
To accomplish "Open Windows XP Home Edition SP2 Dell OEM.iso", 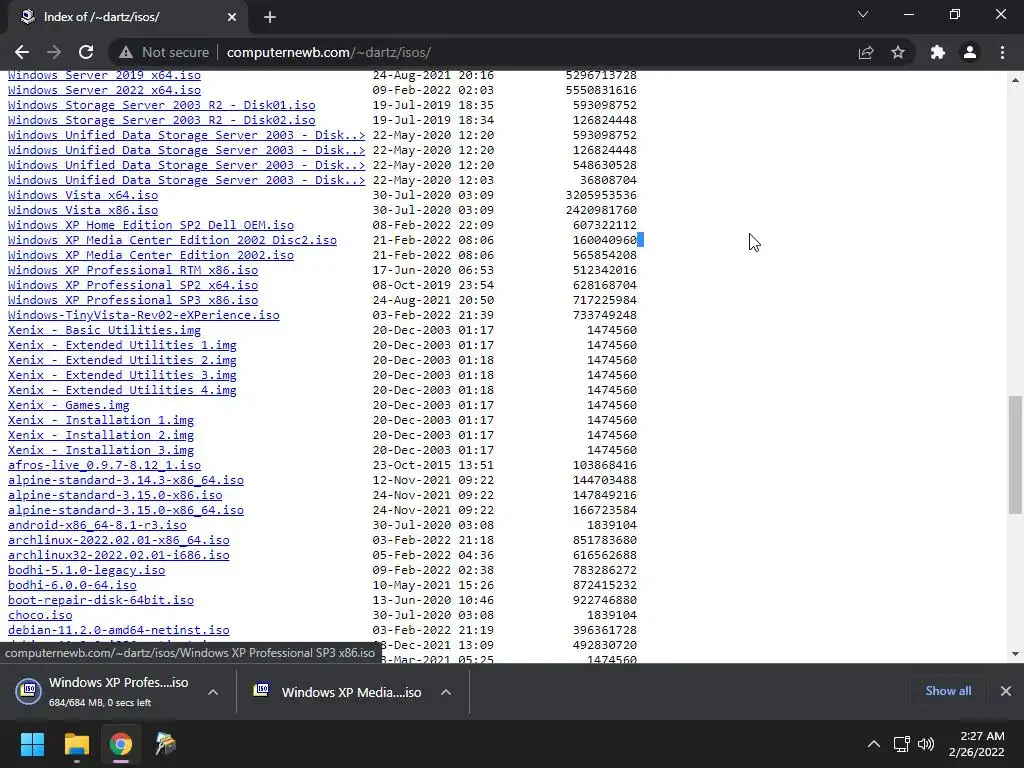I will coord(151,225).
